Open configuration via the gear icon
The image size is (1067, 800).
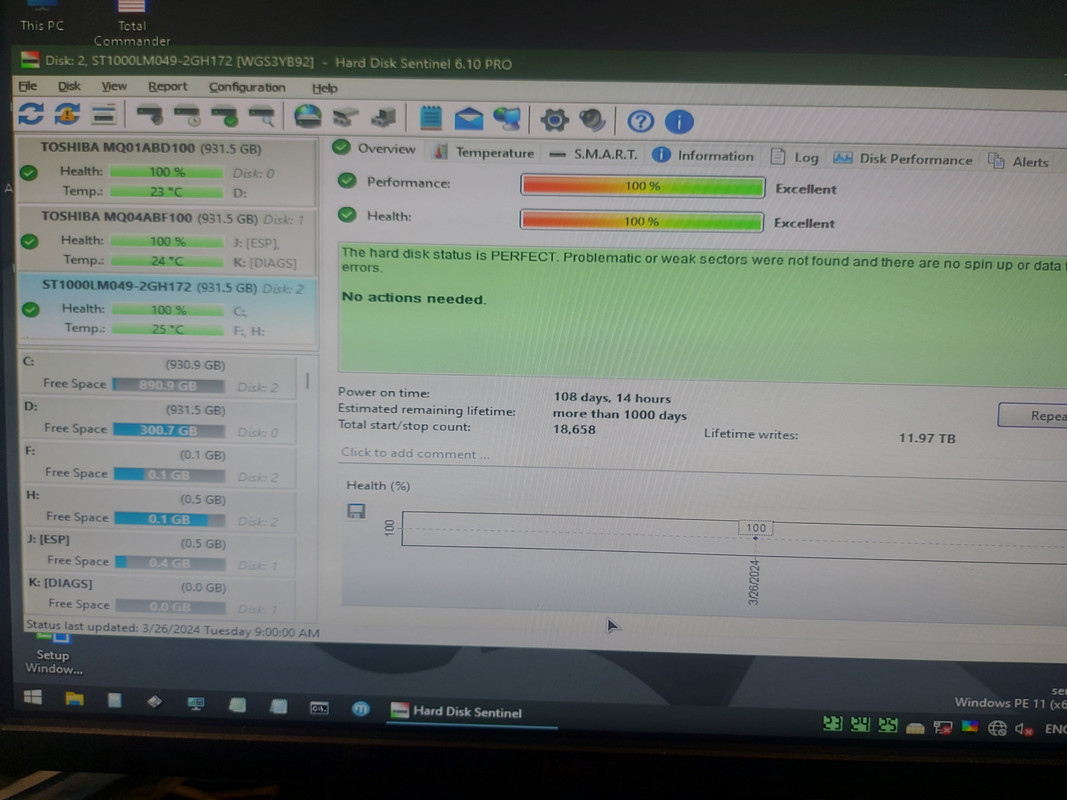click(554, 120)
